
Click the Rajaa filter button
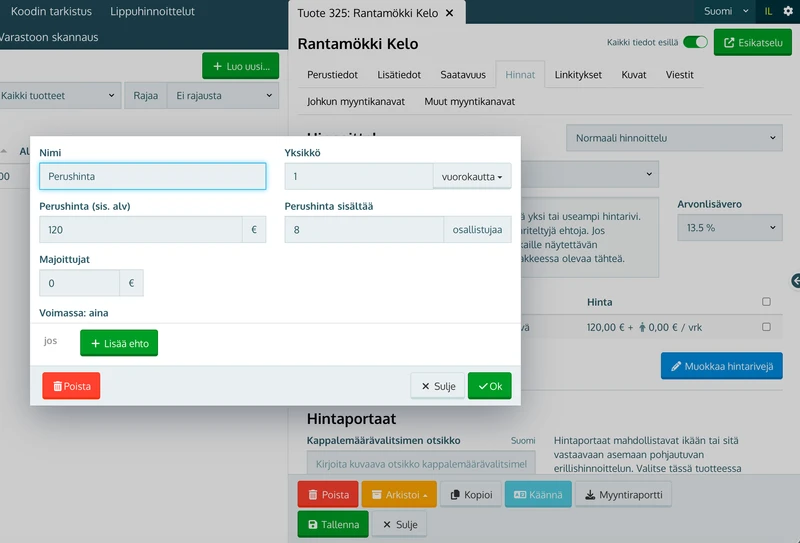tap(145, 95)
